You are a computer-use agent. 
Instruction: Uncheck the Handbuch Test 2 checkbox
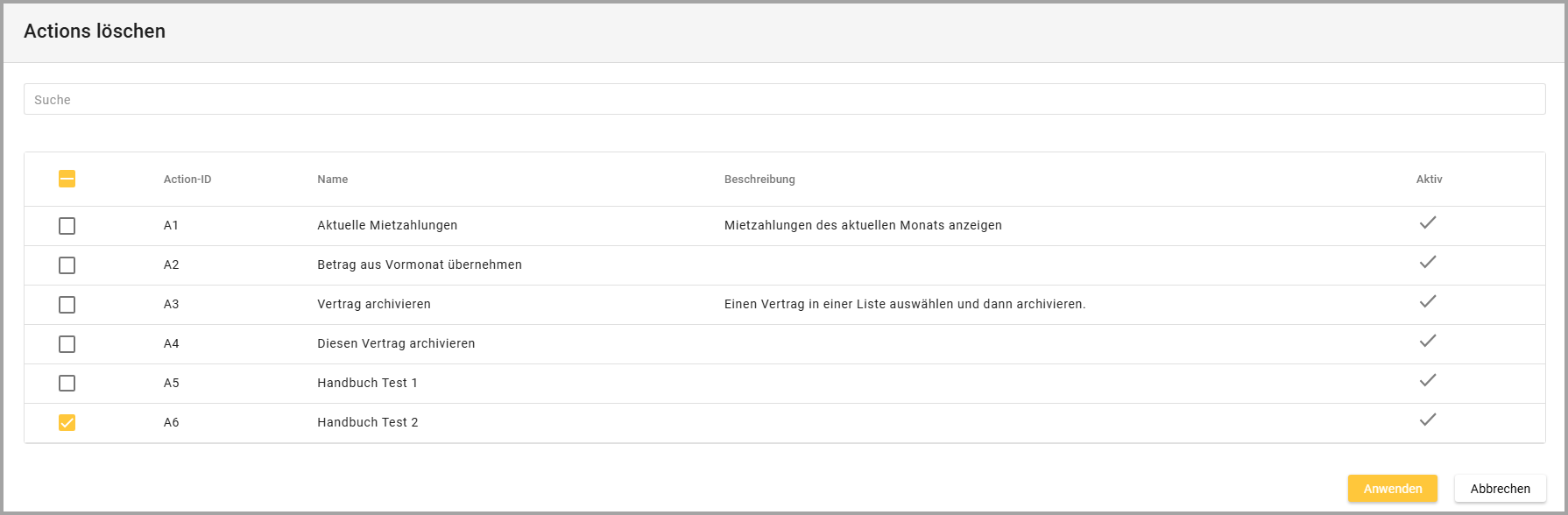point(67,423)
